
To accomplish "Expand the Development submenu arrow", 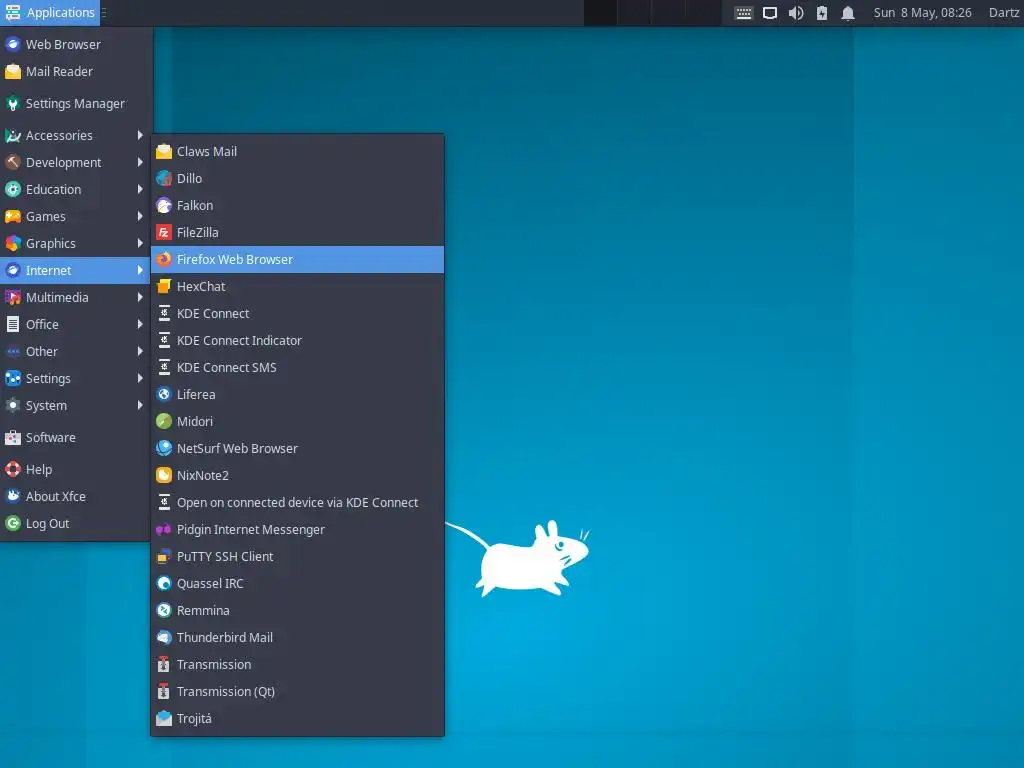I will pyautogui.click(x=140, y=162).
